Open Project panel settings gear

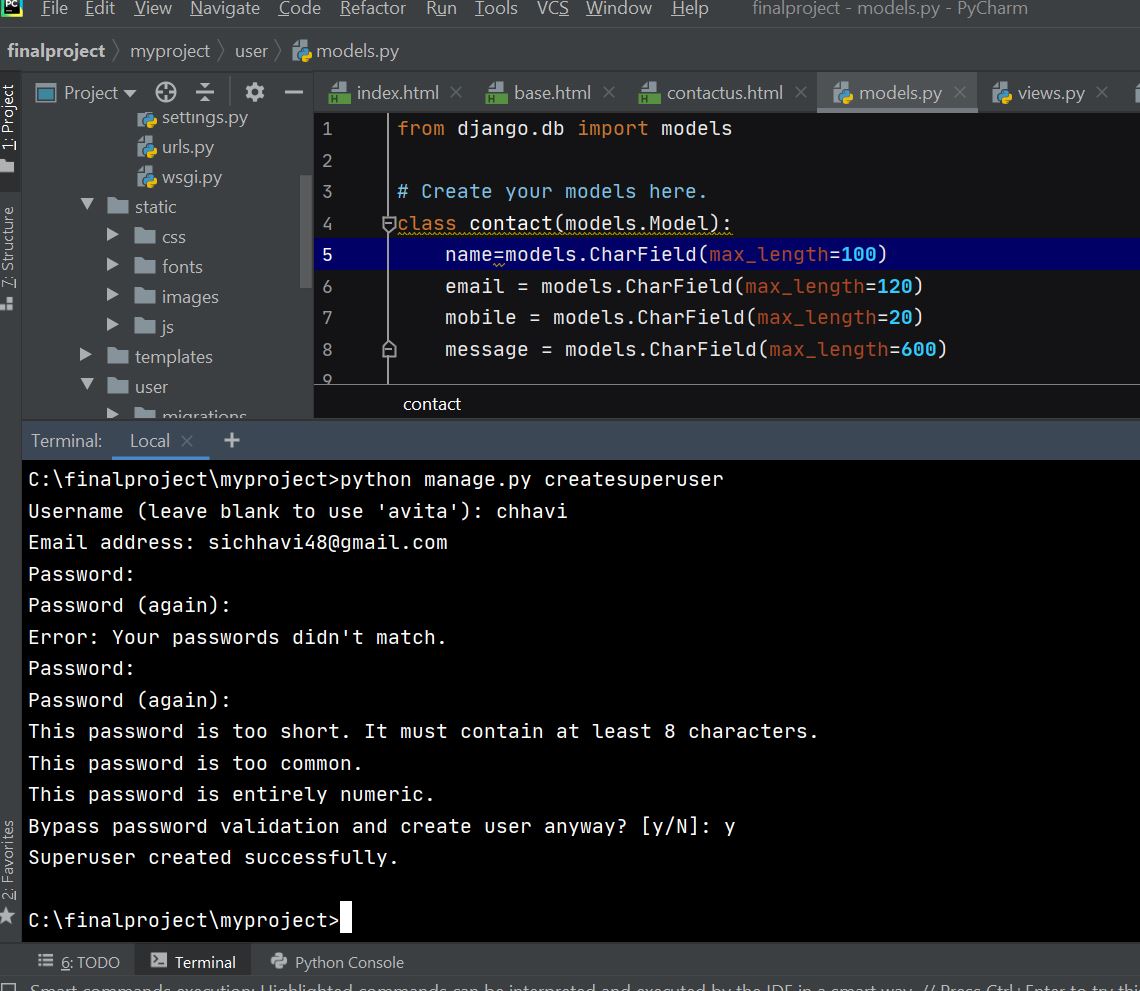pyautogui.click(x=254, y=92)
